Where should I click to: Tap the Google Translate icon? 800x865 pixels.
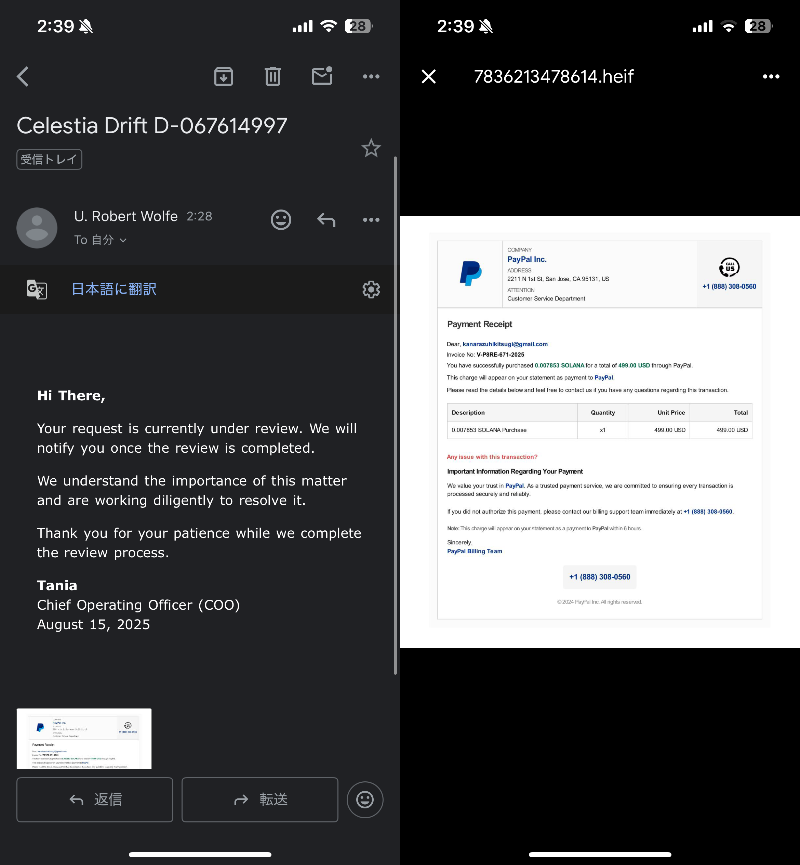coord(37,289)
